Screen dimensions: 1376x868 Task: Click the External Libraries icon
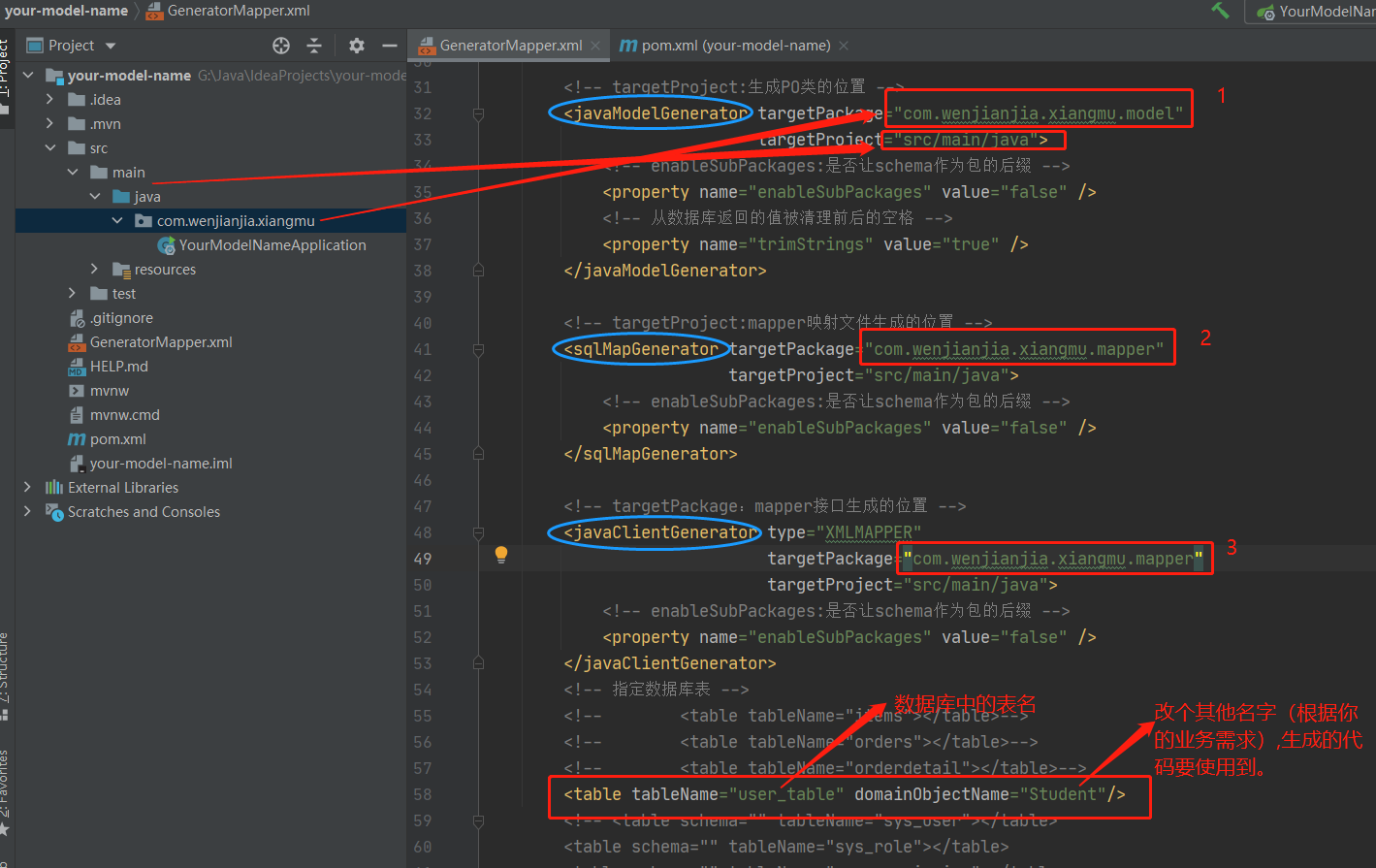[54, 488]
